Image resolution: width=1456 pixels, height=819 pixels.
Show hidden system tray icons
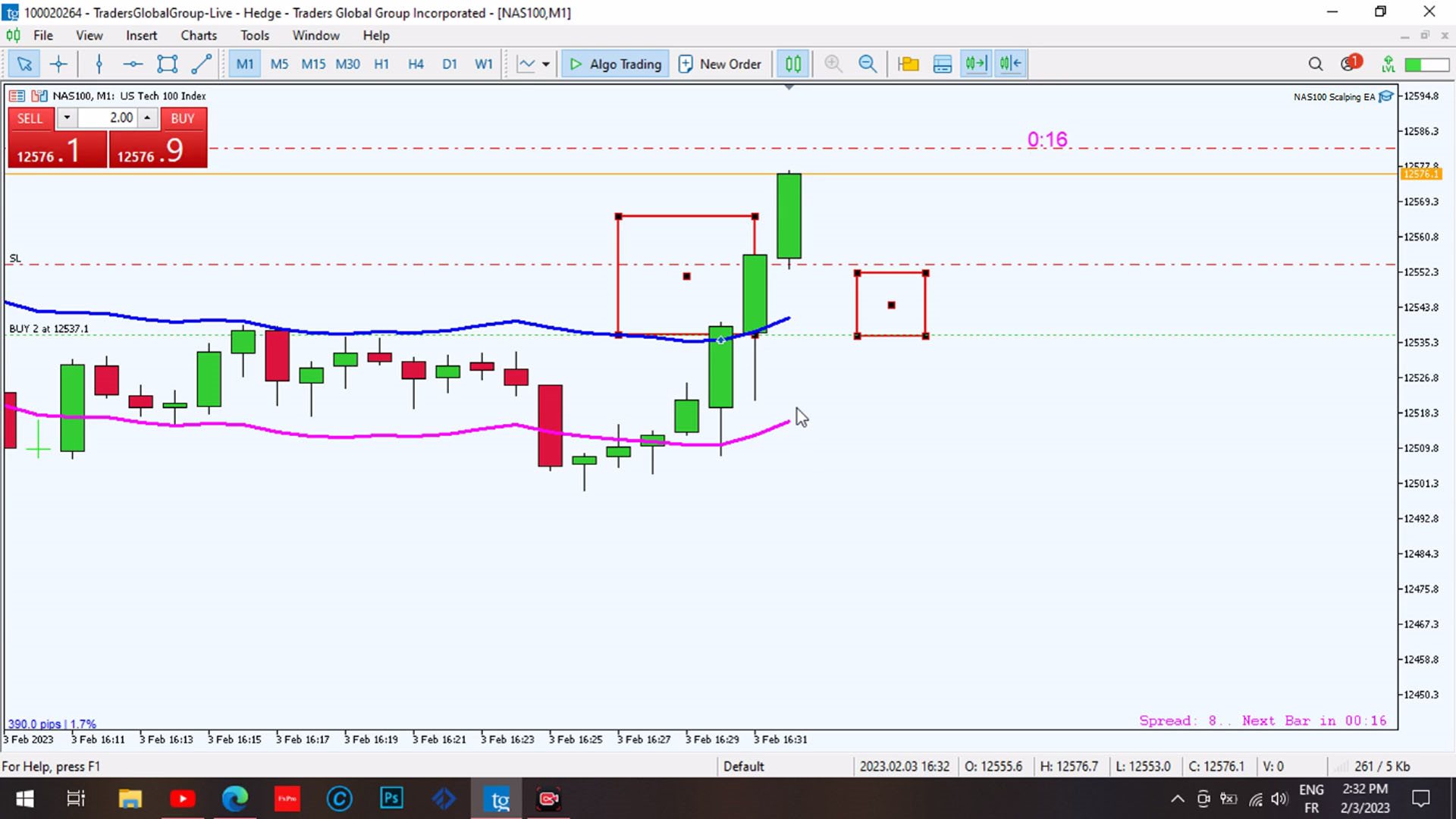[x=1177, y=799]
